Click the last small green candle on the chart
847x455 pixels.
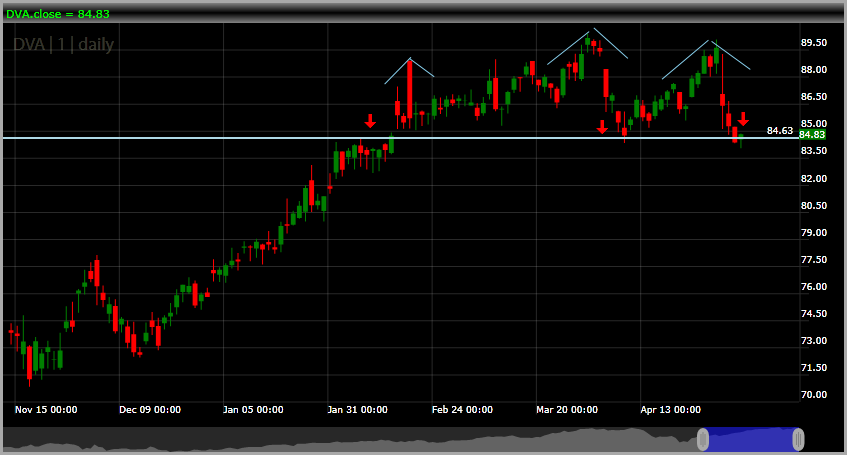point(741,138)
